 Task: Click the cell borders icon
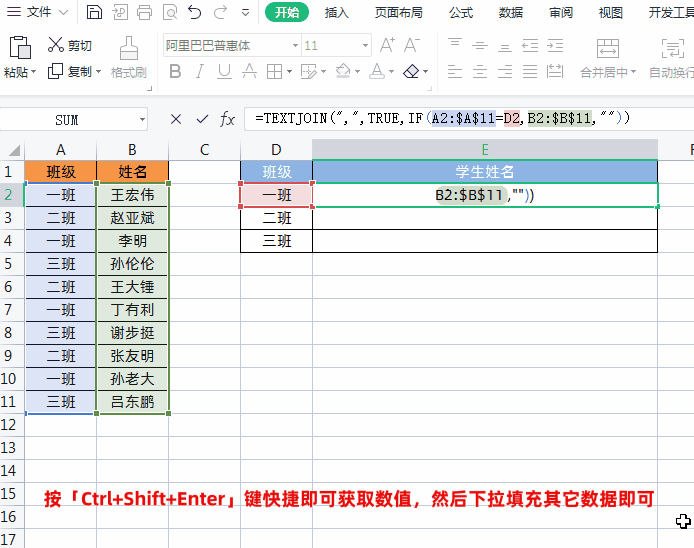(274, 71)
